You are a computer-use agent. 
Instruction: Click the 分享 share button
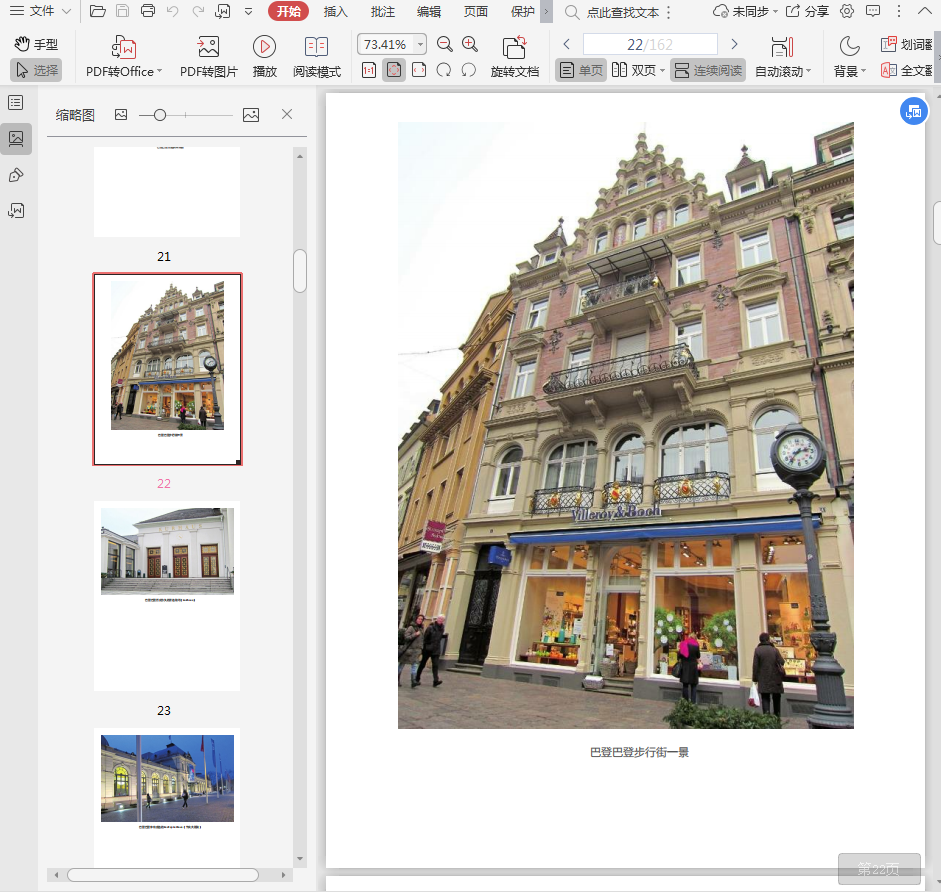[x=807, y=12]
